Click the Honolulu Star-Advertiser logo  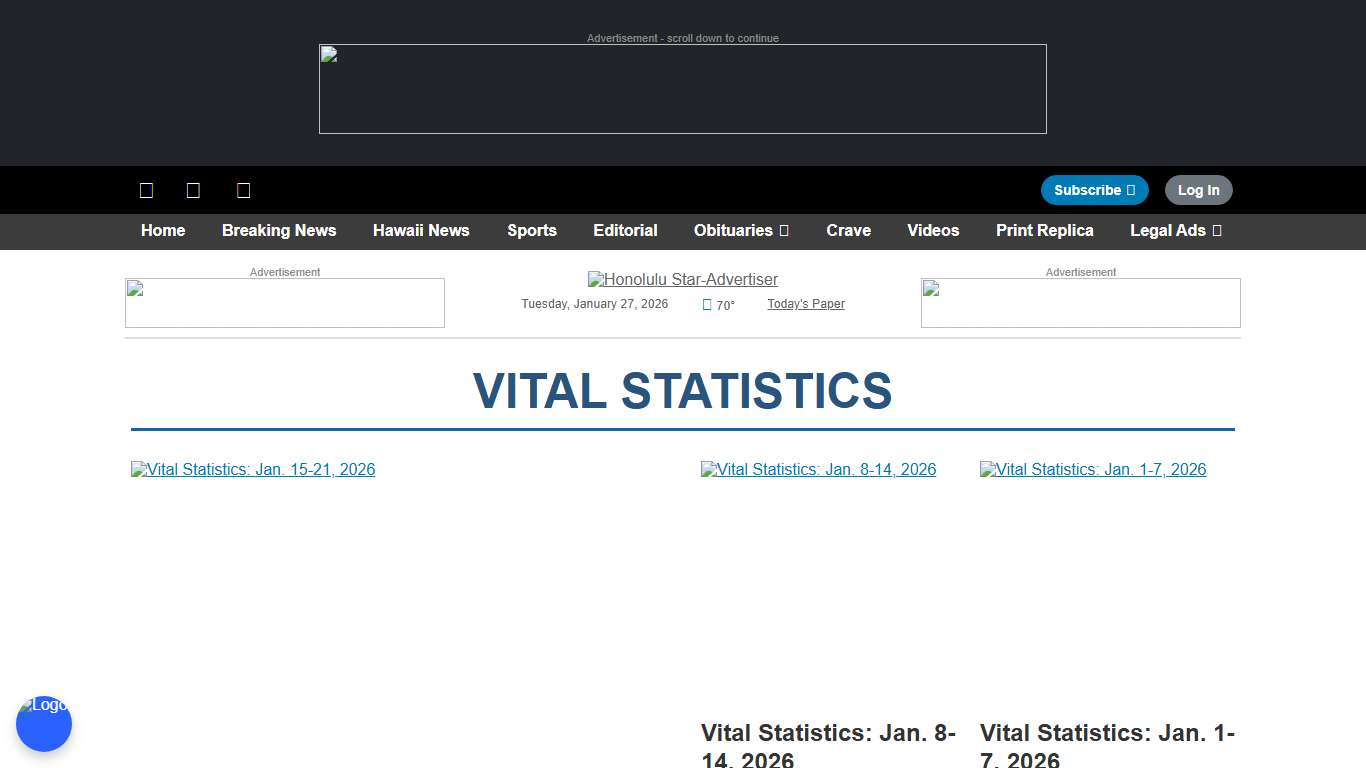(x=683, y=280)
